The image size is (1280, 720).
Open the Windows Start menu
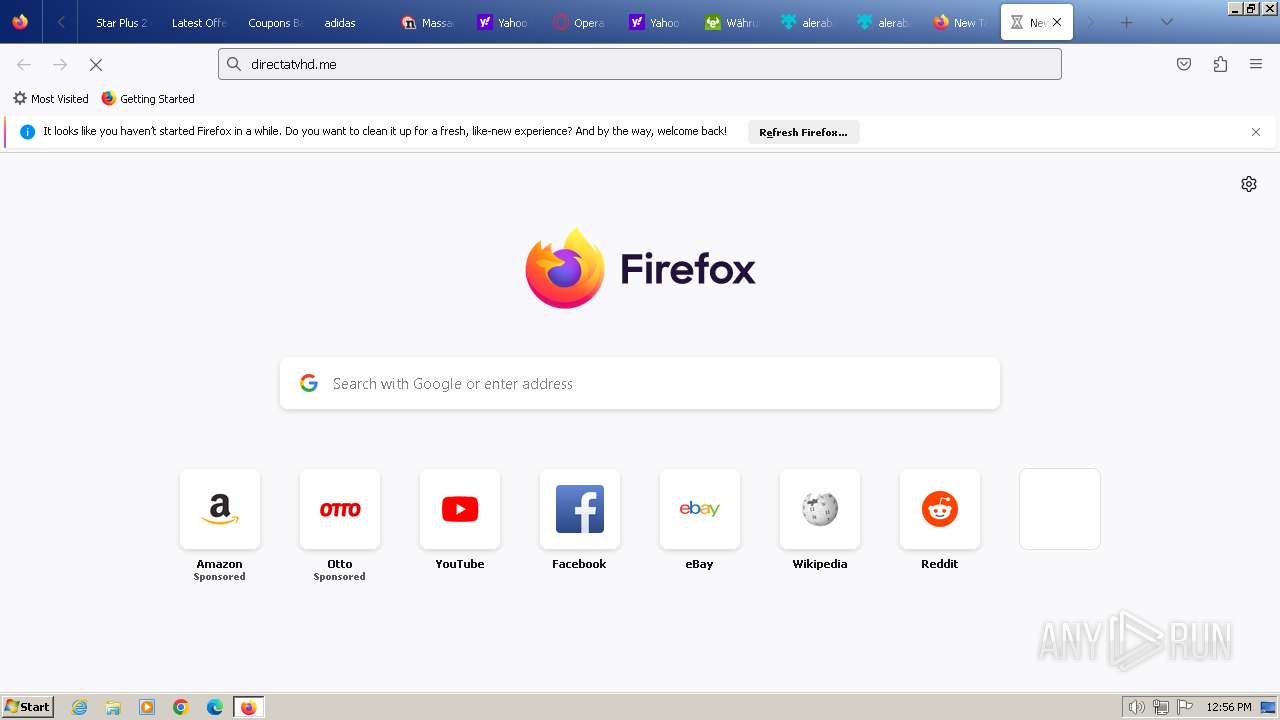click(x=28, y=707)
